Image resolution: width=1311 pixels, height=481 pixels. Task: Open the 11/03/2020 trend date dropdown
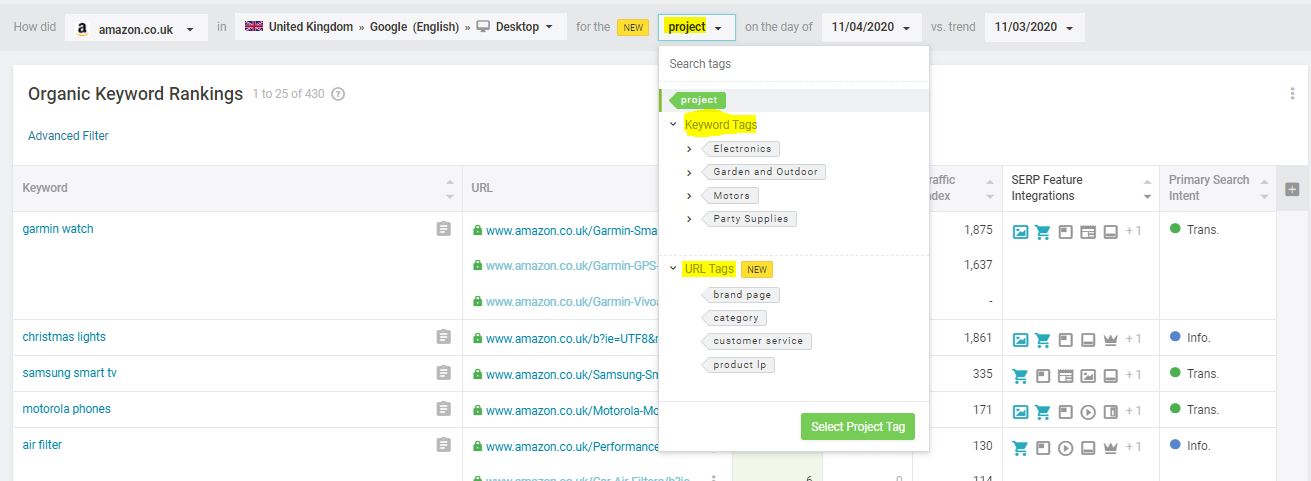coord(1034,27)
